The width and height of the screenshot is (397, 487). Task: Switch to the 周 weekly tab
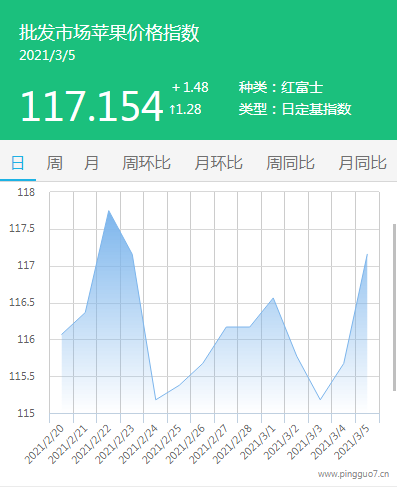[54, 163]
